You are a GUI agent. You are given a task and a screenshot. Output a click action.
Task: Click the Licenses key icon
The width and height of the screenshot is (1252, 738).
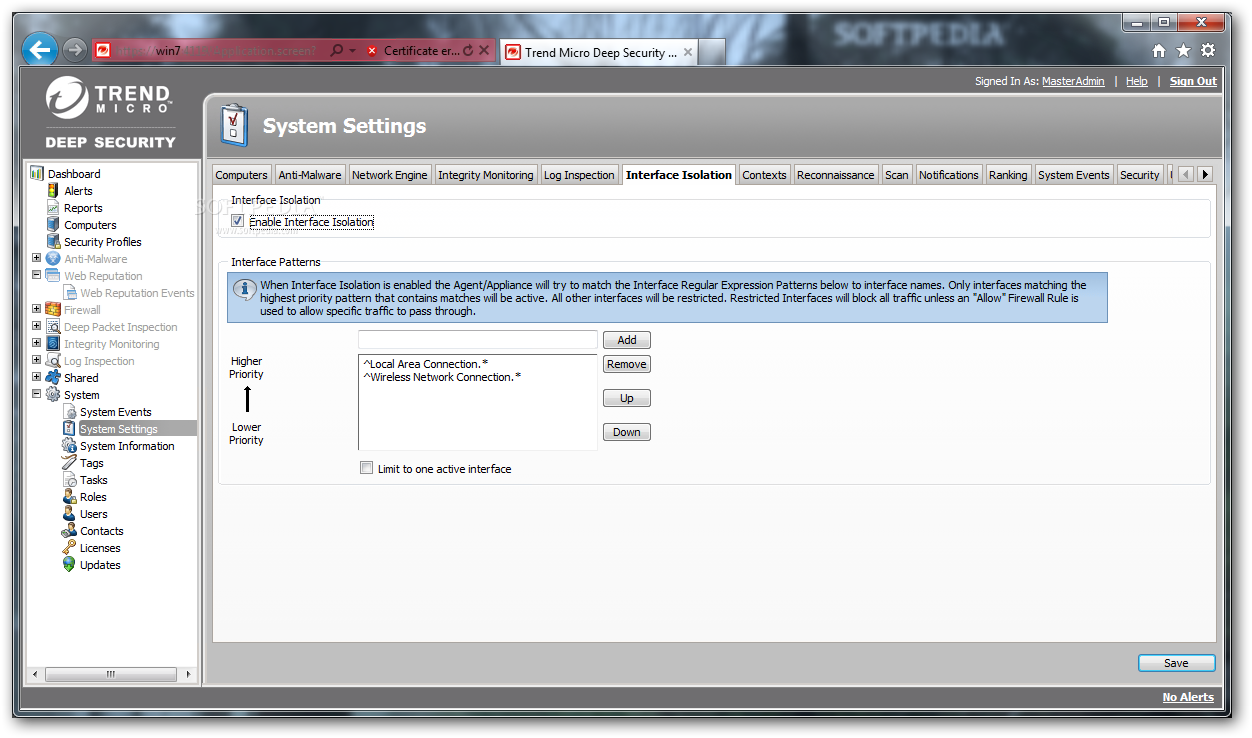[69, 548]
